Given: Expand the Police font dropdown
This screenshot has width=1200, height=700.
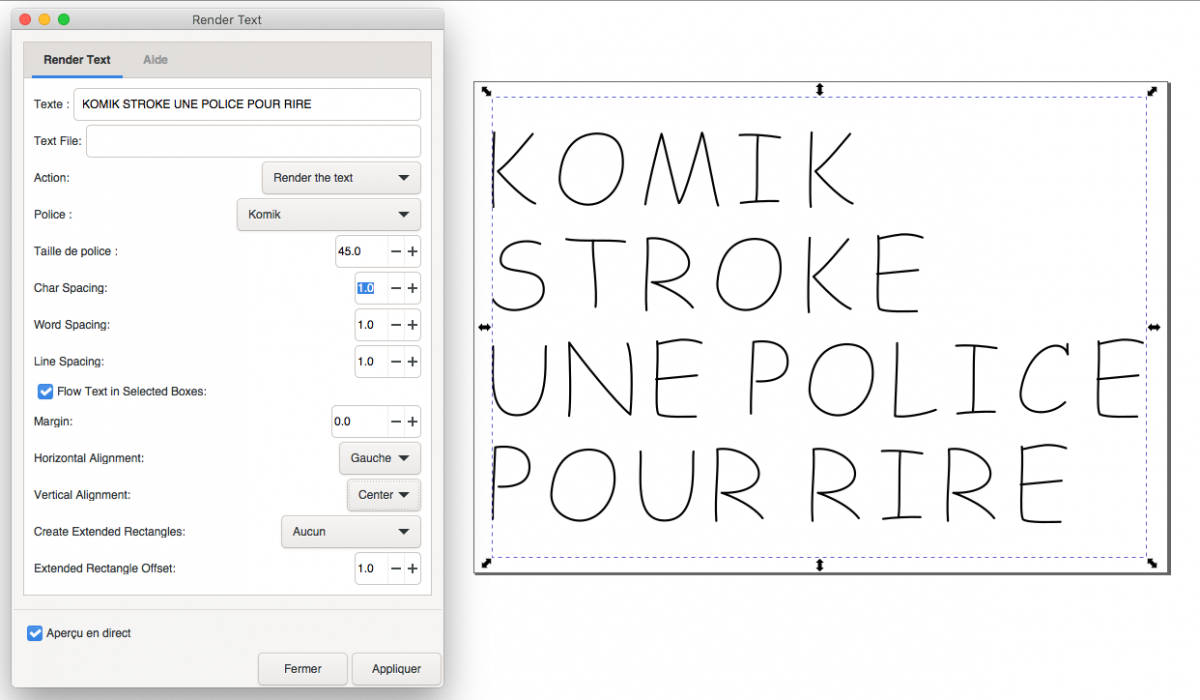Looking at the screenshot, I should [328, 214].
